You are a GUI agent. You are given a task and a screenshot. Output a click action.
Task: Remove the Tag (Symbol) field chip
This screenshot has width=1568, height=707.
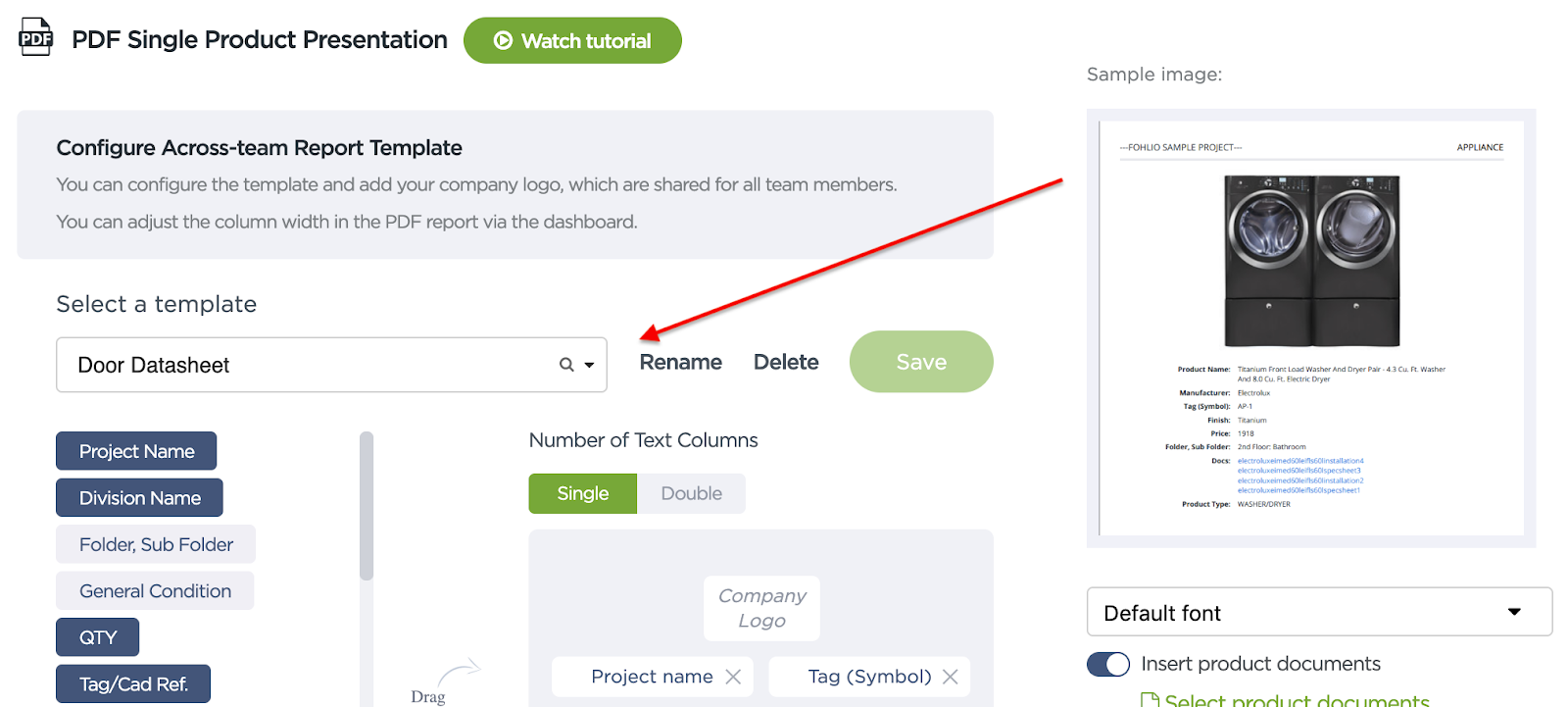950,677
